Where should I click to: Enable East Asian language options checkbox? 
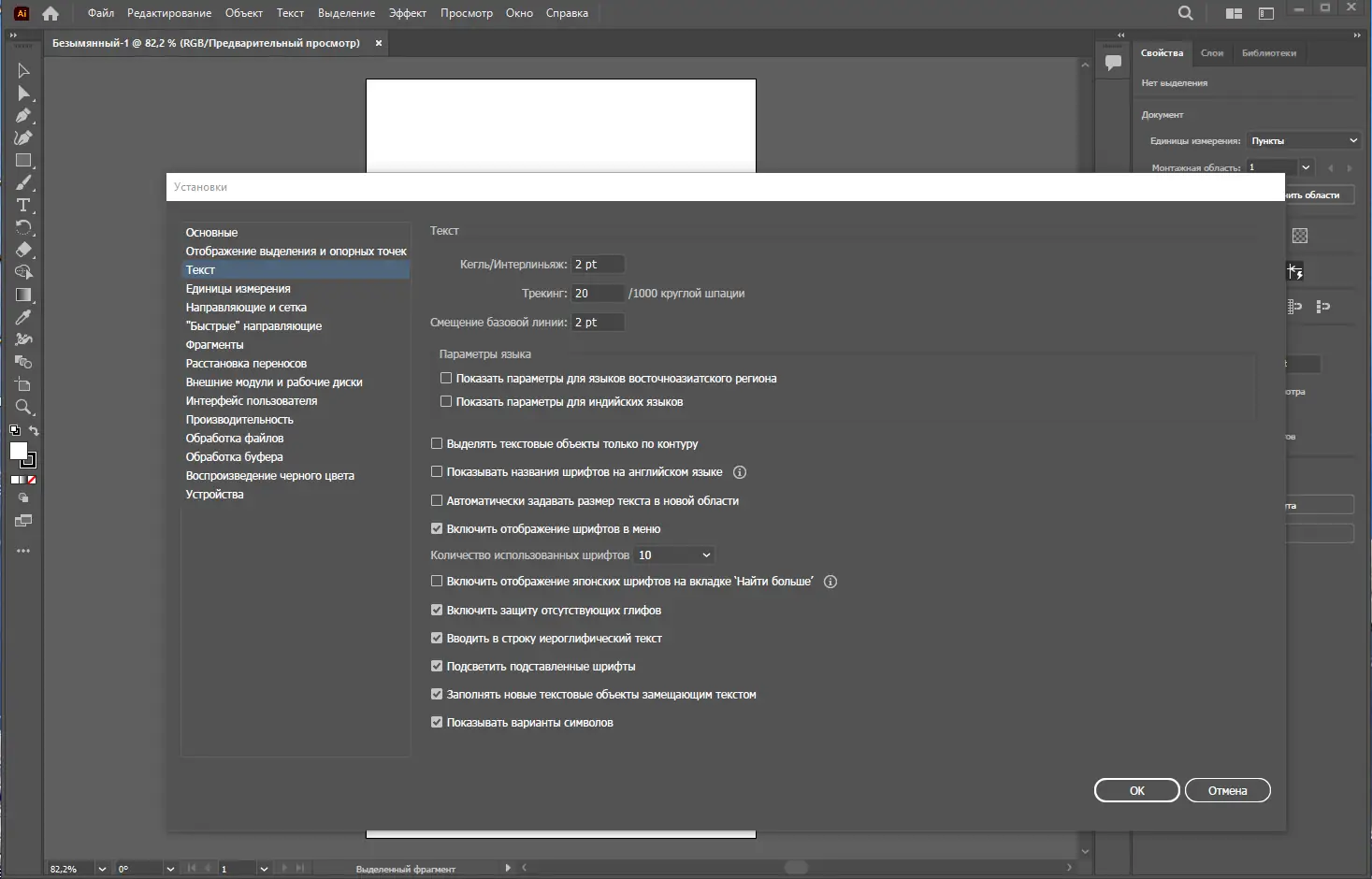(x=446, y=379)
